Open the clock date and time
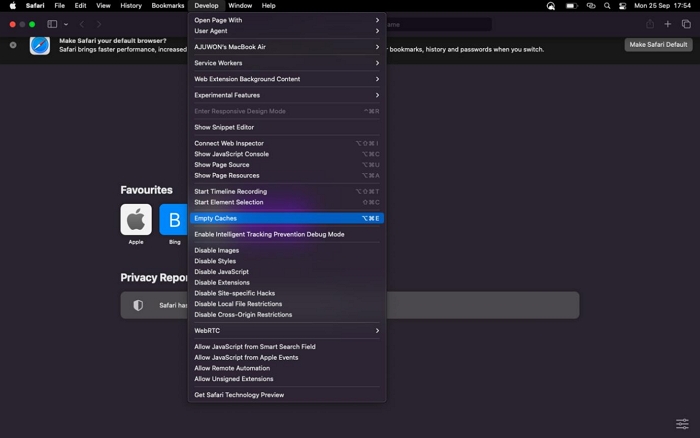 662,6
